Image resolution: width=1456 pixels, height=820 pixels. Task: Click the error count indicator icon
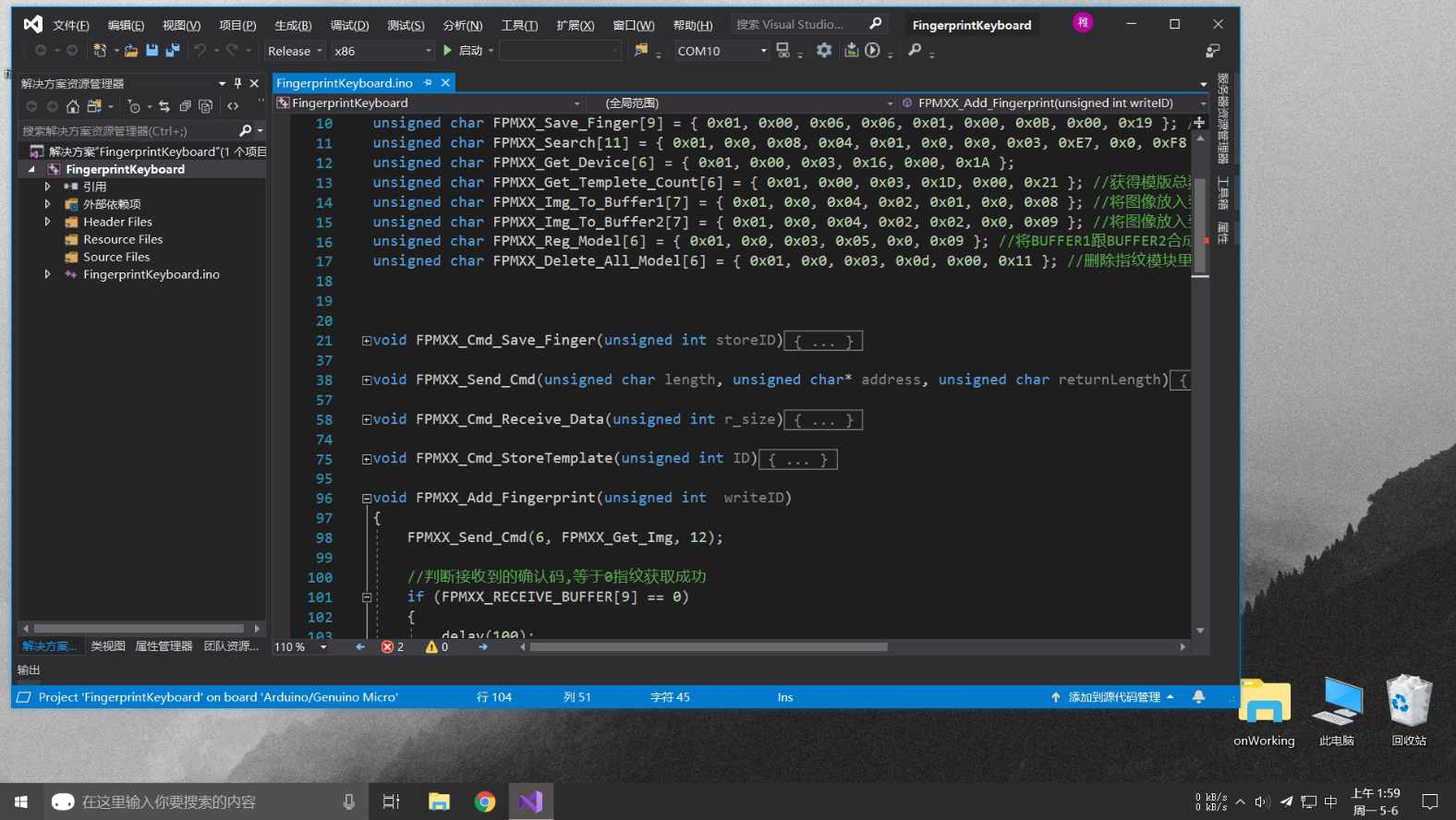pyautogui.click(x=388, y=647)
